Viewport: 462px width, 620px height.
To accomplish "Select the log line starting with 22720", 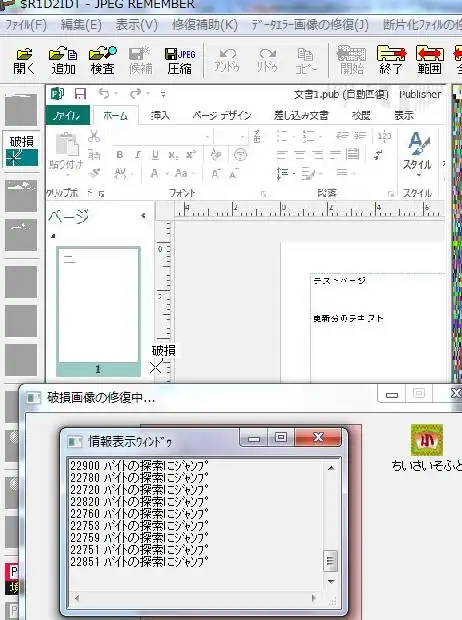I will tap(139, 490).
